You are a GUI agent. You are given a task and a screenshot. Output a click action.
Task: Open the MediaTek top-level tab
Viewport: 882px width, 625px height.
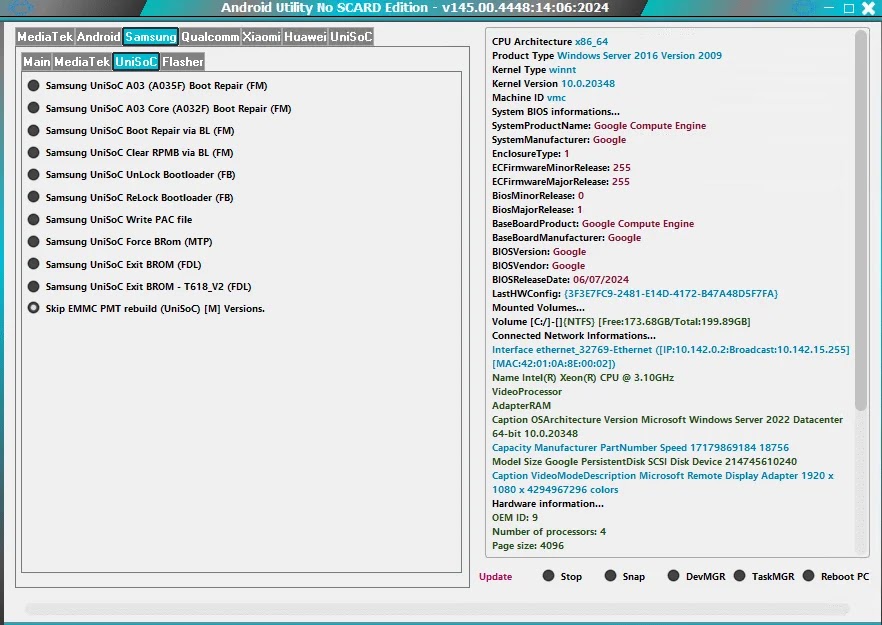coord(45,37)
